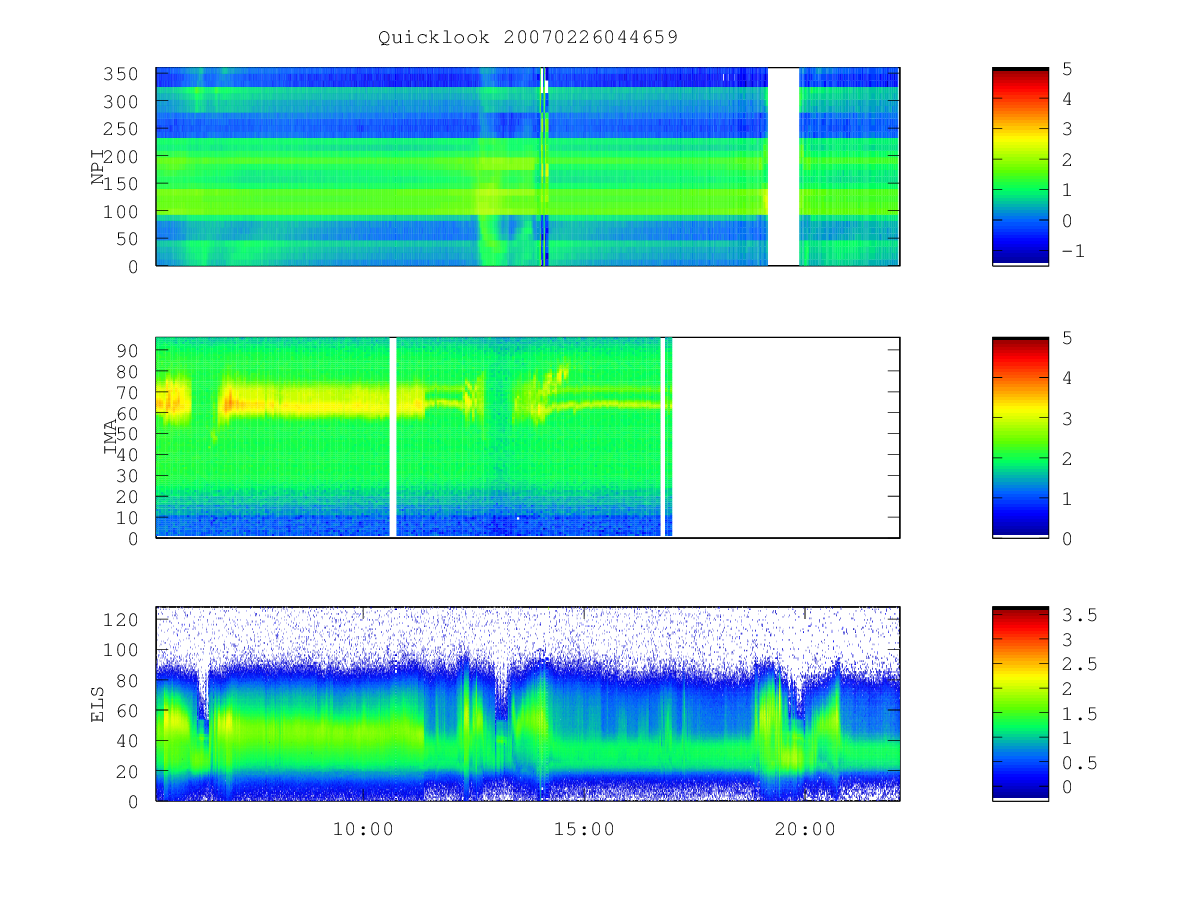Click the NPI spectrogram panel
Image resolution: width=1200 pixels, height=900 pixels.
click(528, 167)
